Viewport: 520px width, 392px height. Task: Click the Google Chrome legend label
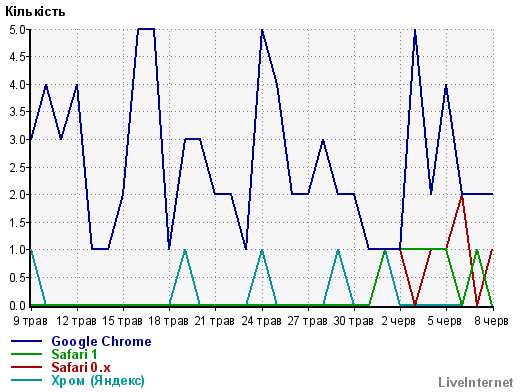pos(101,342)
